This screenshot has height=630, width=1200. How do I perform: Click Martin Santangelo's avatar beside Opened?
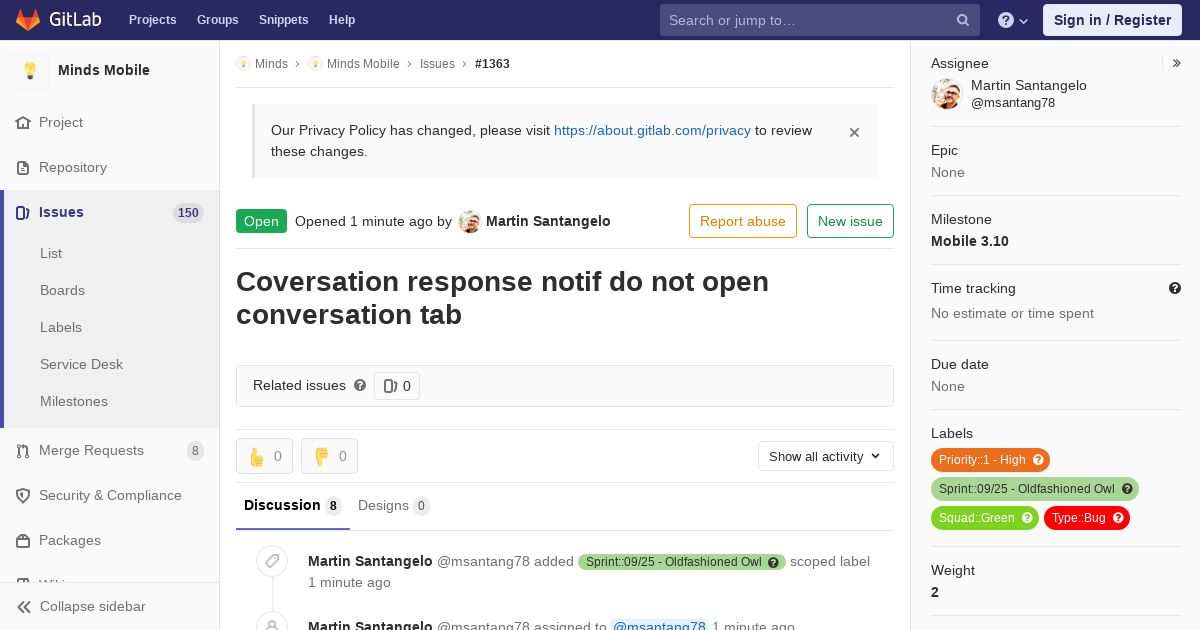point(469,221)
